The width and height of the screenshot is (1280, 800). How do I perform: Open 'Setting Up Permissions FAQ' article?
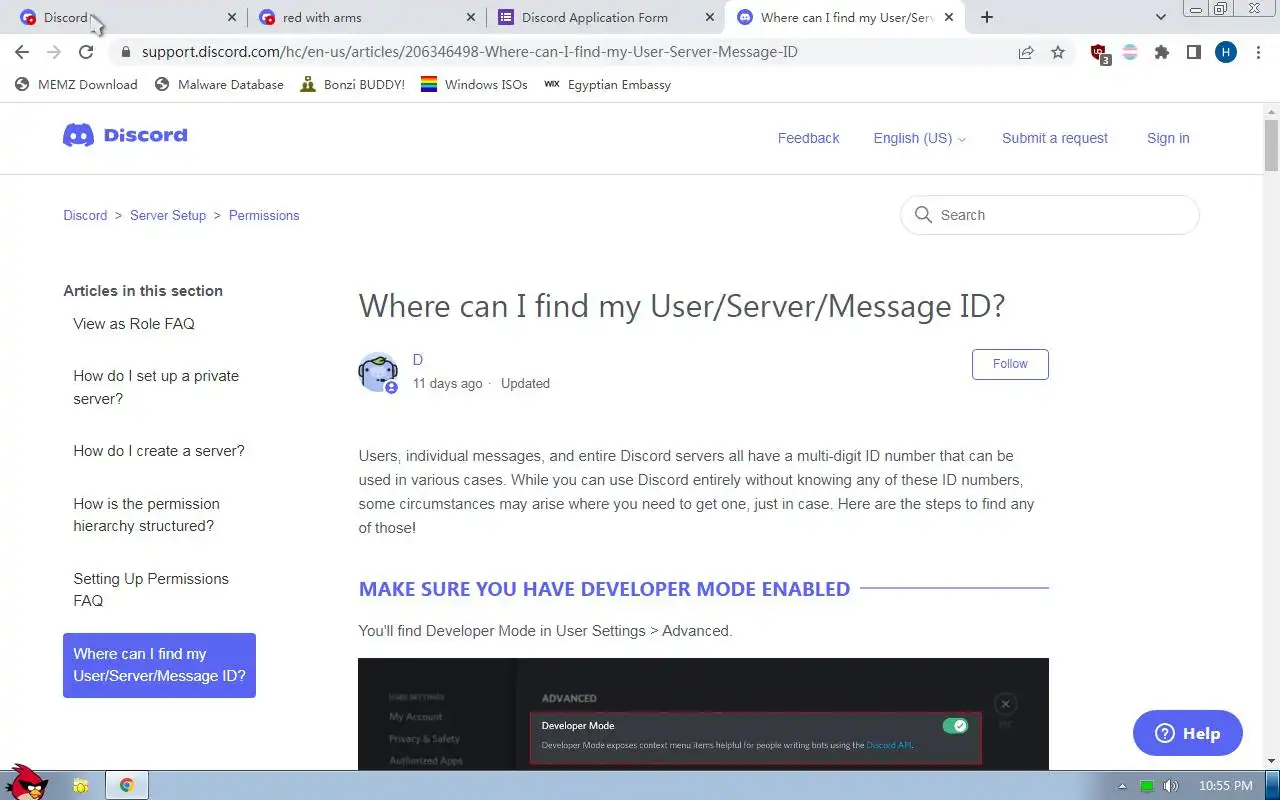151,590
